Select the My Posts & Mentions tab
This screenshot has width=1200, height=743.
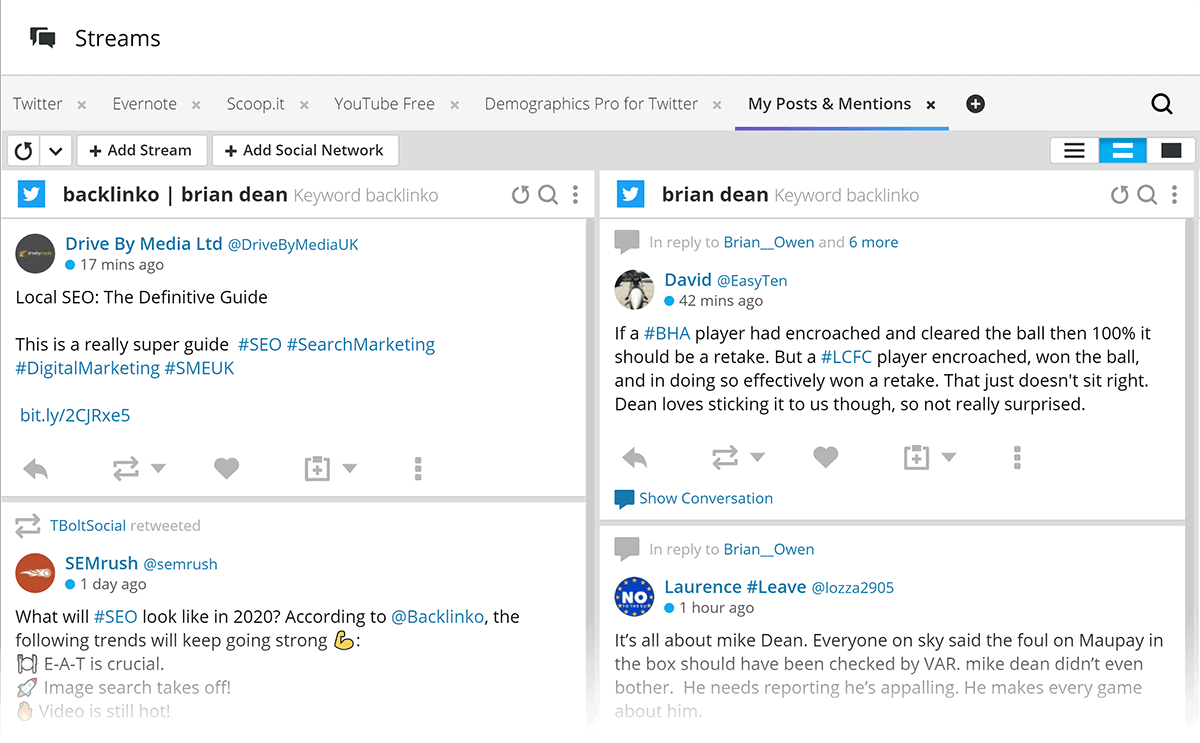829,104
